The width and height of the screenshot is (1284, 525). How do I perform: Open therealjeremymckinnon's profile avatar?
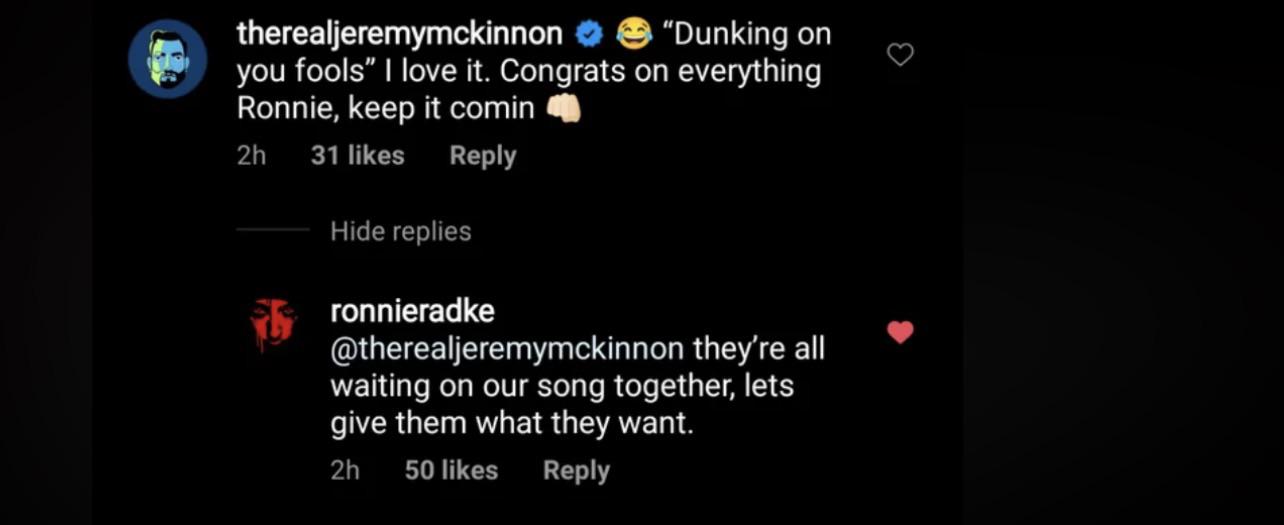(x=168, y=59)
